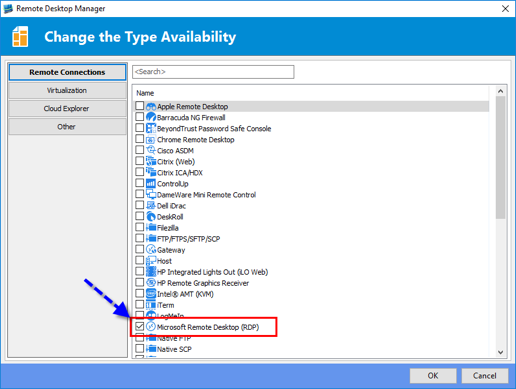Click the DeskRoll icon
516x389 pixels.
[151, 217]
